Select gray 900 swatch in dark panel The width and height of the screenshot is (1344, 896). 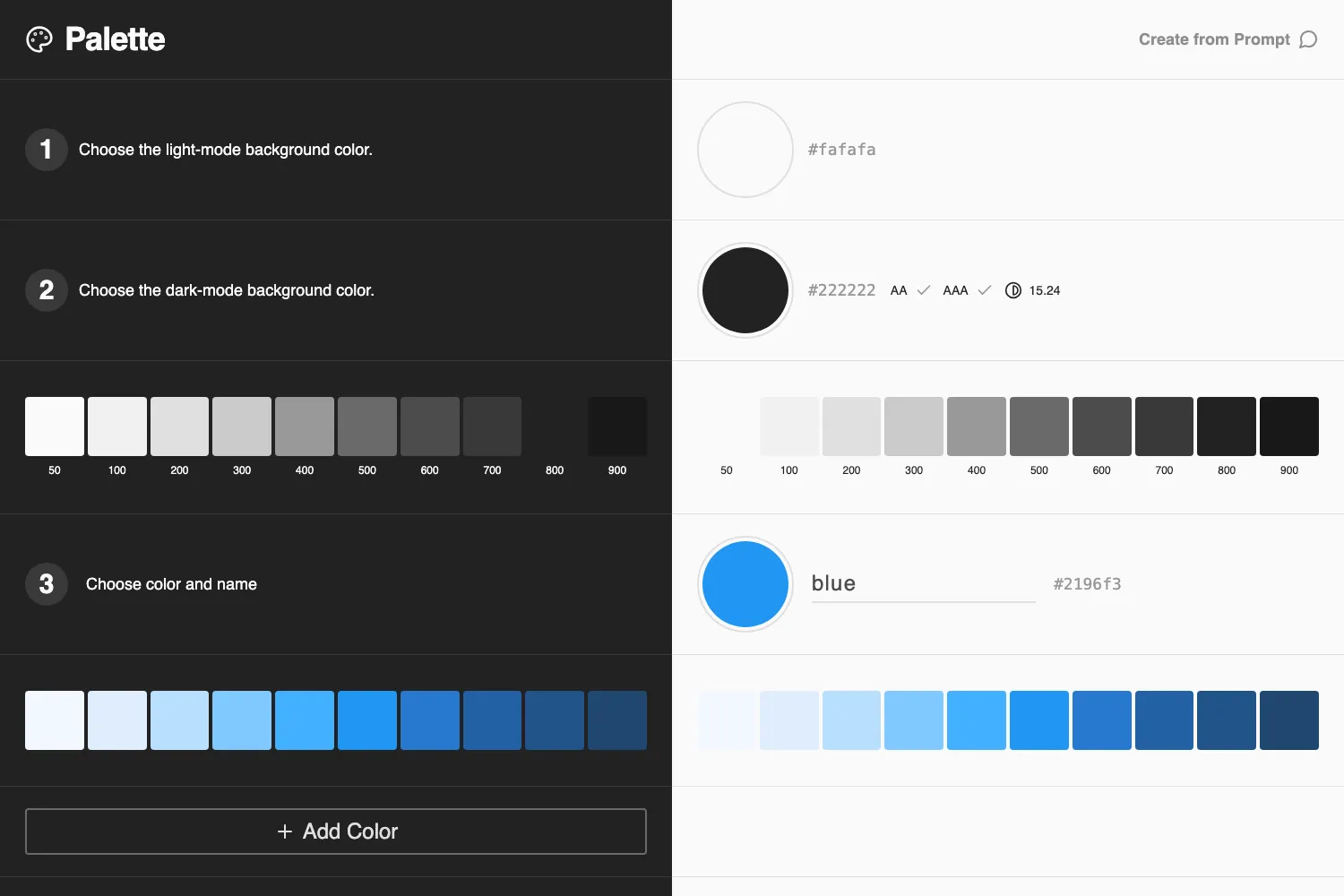[617, 426]
